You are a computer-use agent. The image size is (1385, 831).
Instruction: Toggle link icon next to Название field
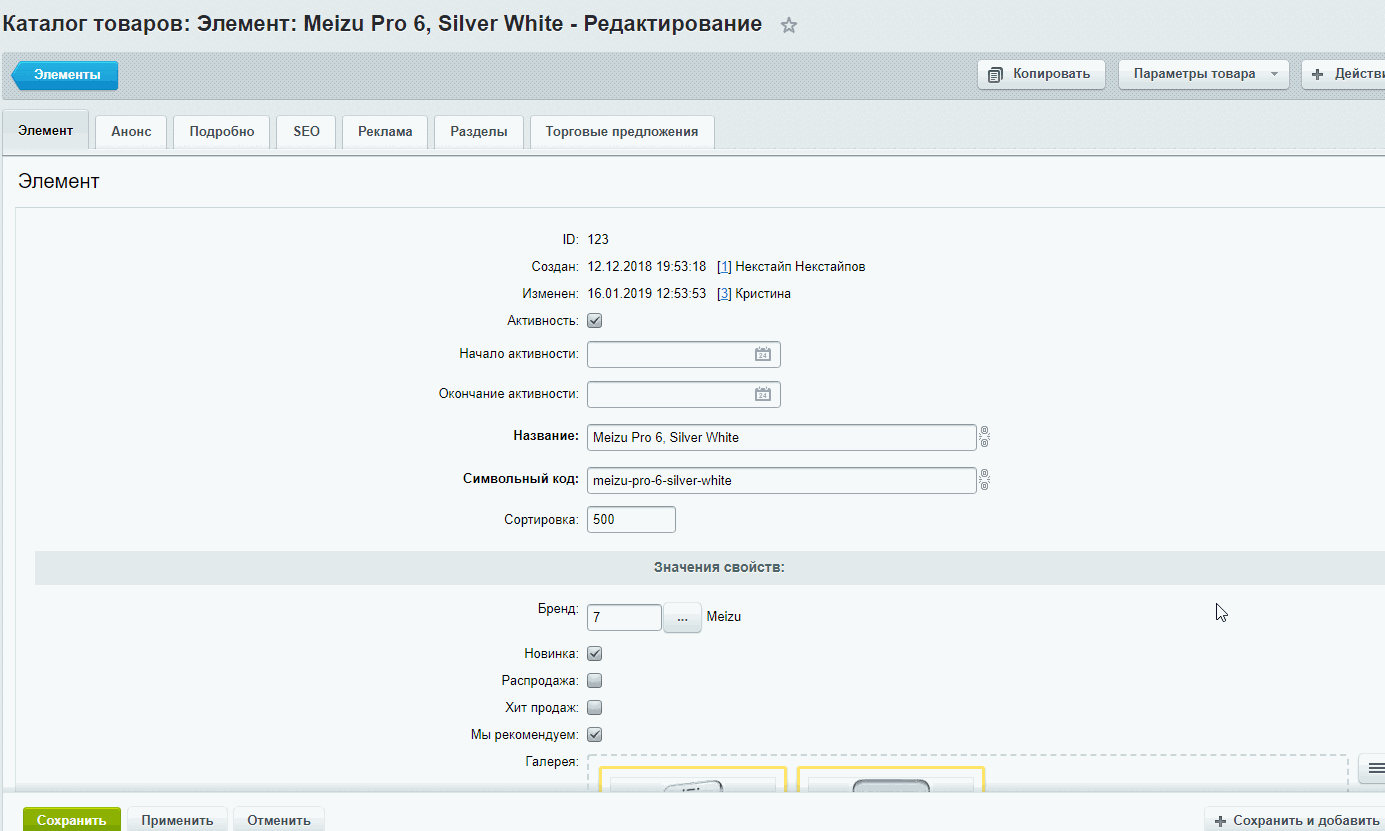[984, 437]
